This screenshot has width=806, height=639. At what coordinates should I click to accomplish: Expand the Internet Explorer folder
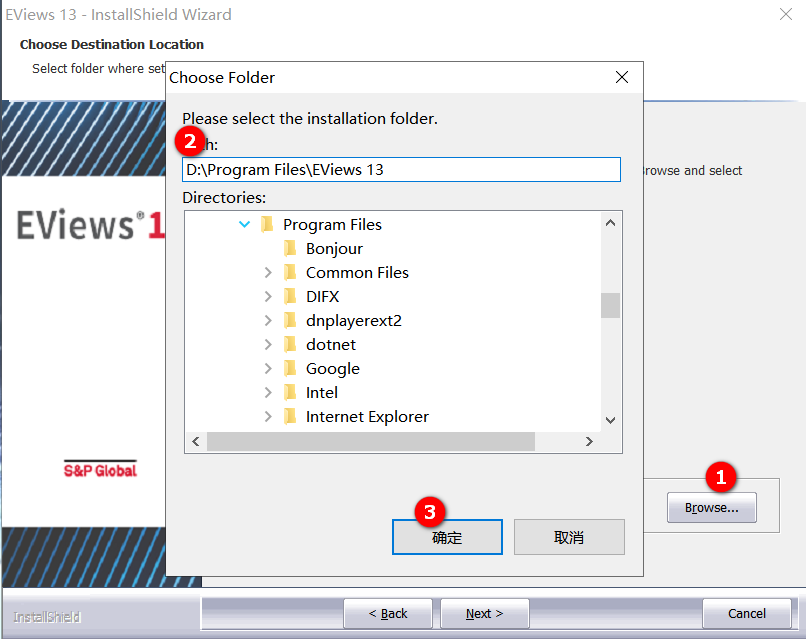[x=268, y=416]
